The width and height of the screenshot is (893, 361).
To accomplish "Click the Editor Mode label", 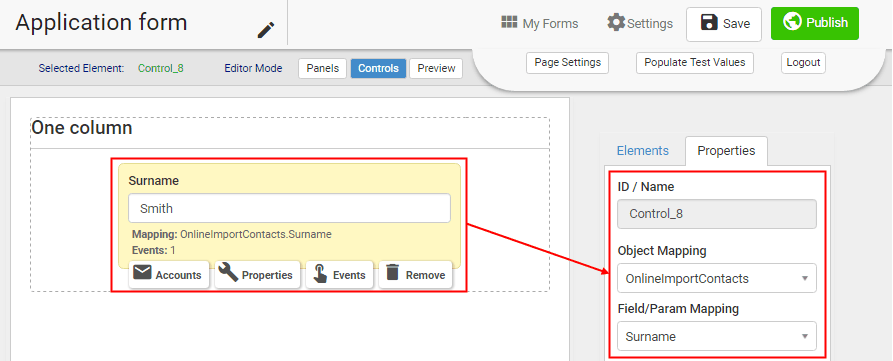I will (253, 68).
